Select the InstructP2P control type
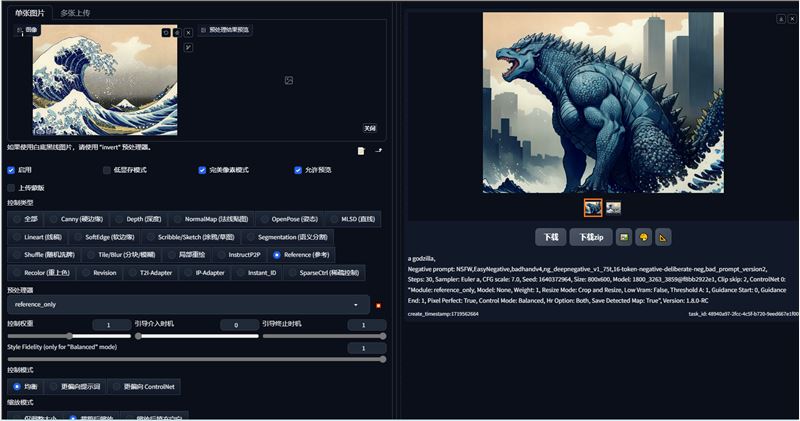The height and width of the screenshot is (421, 800). (x=238, y=255)
